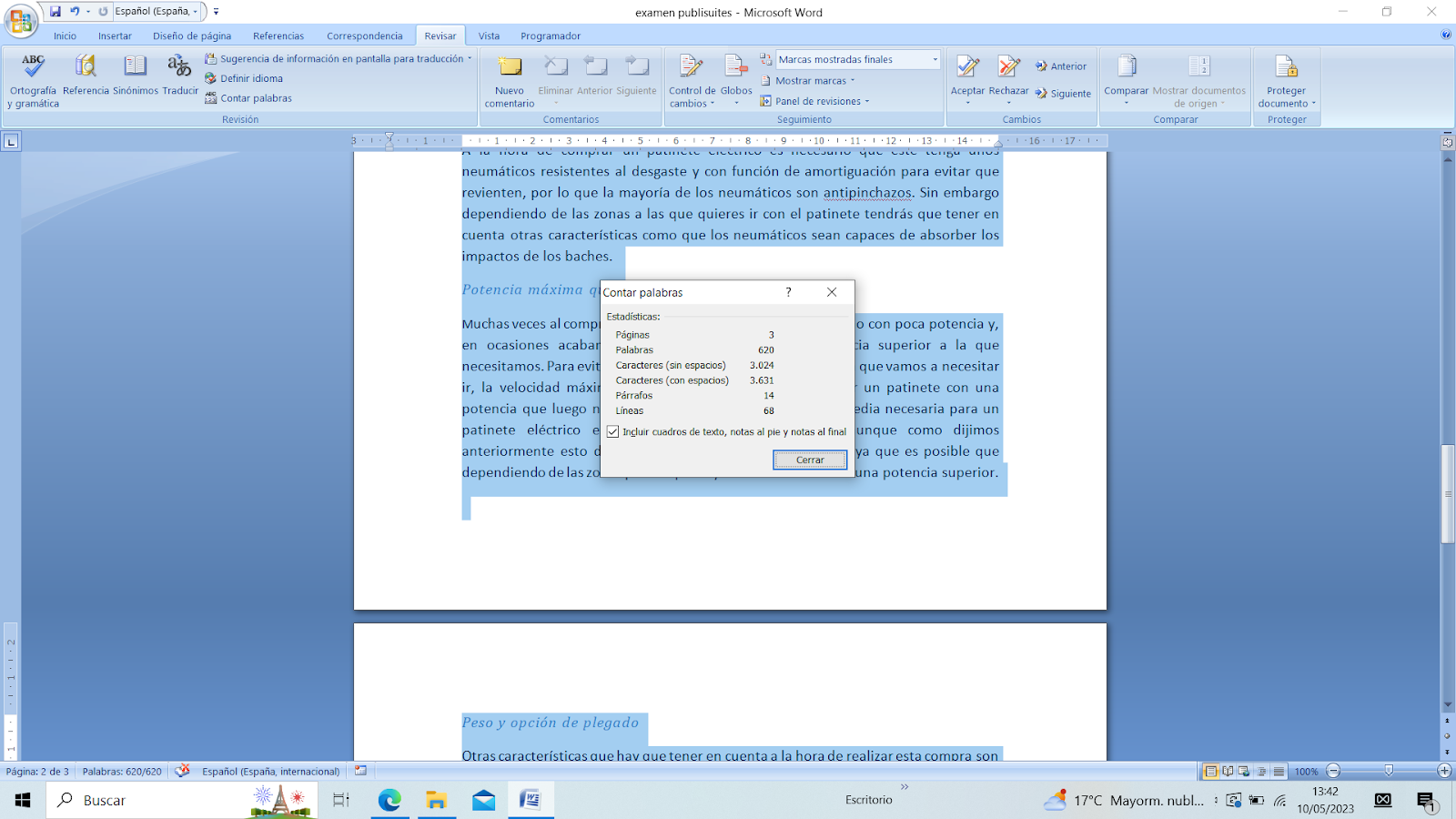Toggle the ruler display button
The width and height of the screenshot is (1456, 819).
click(1448, 142)
